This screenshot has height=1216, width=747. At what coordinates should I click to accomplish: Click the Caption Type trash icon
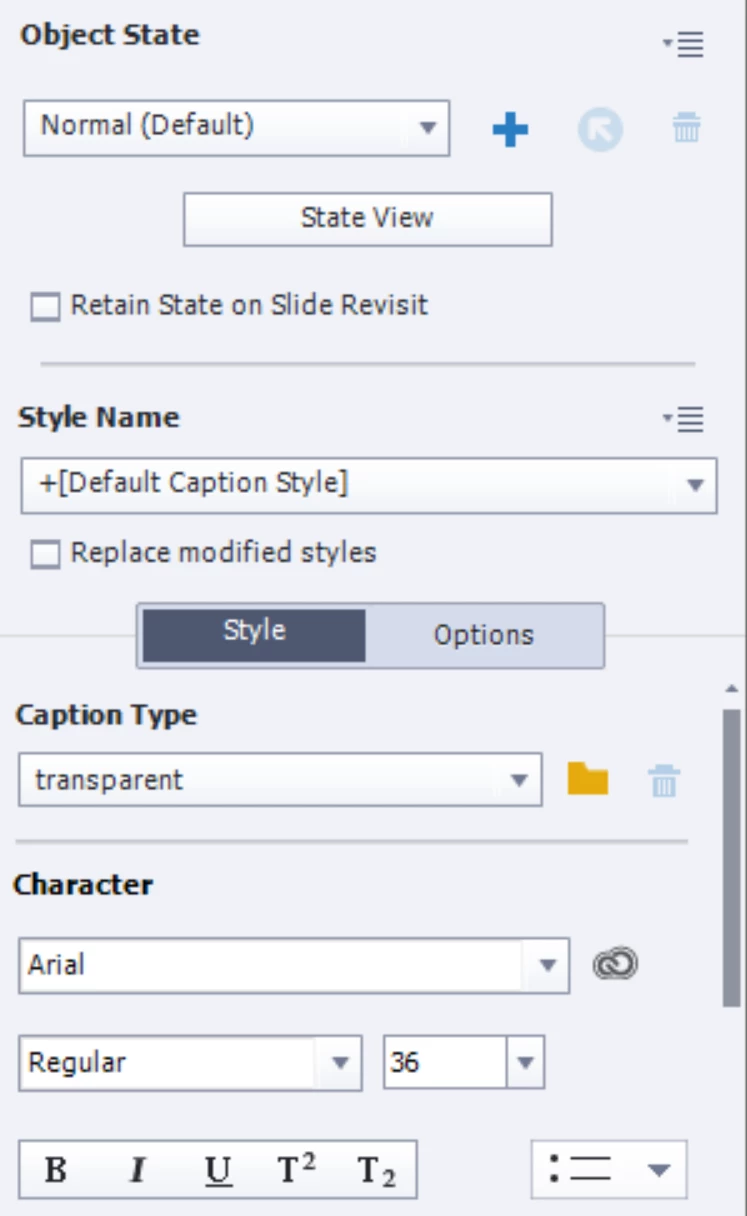pyautogui.click(x=664, y=780)
